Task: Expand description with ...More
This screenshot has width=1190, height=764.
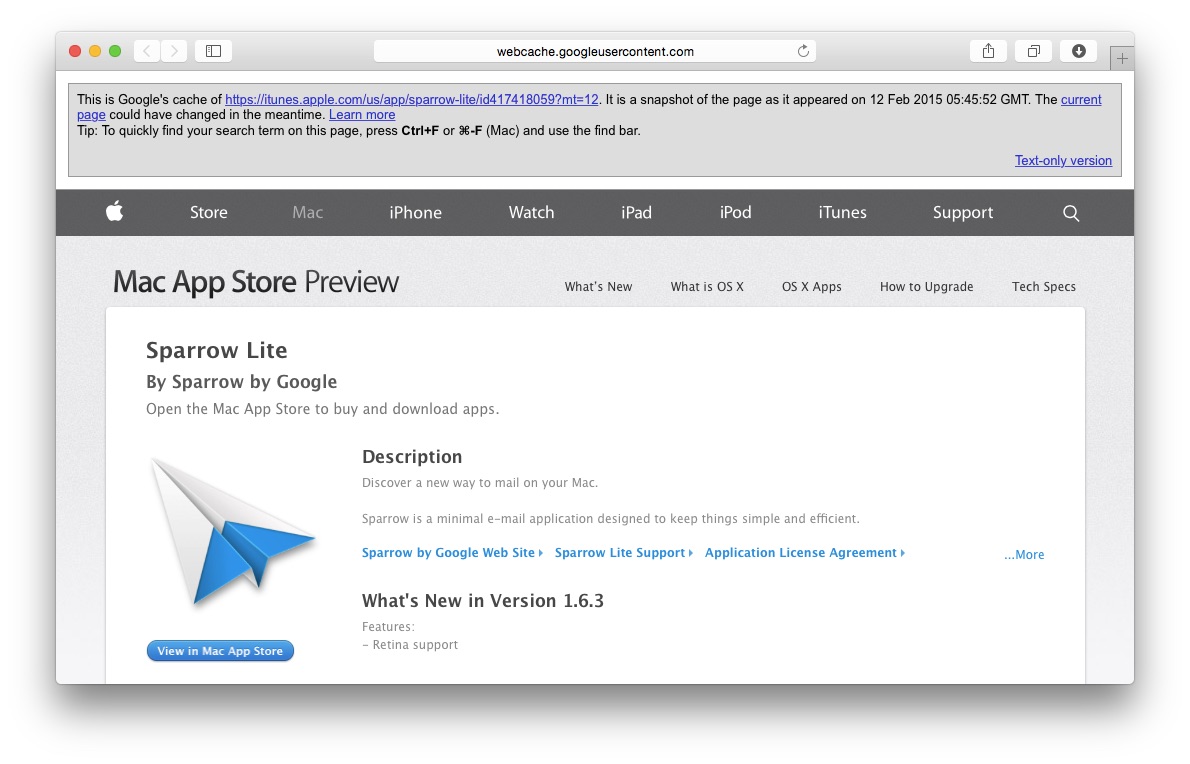Action: tap(1024, 555)
